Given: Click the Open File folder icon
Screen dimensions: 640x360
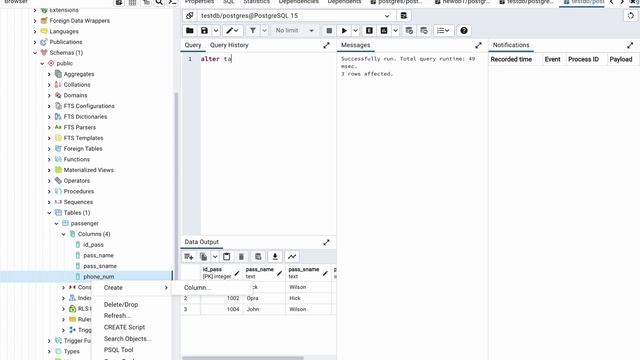Looking at the screenshot, I should pyautogui.click(x=190, y=31).
